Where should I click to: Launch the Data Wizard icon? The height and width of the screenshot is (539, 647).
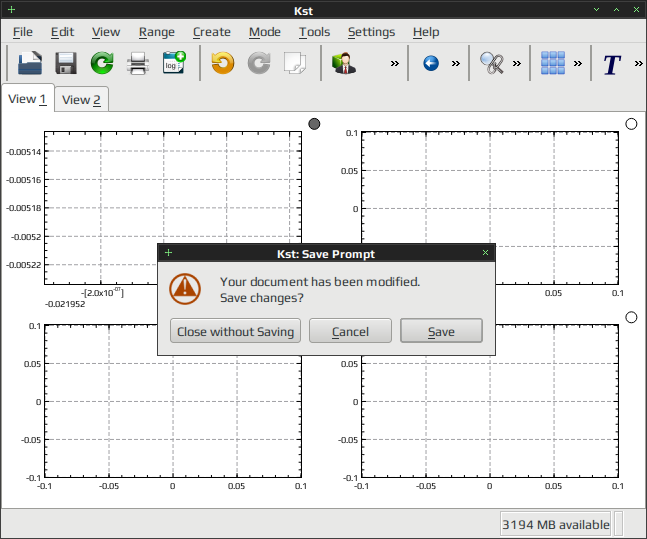click(x=344, y=63)
